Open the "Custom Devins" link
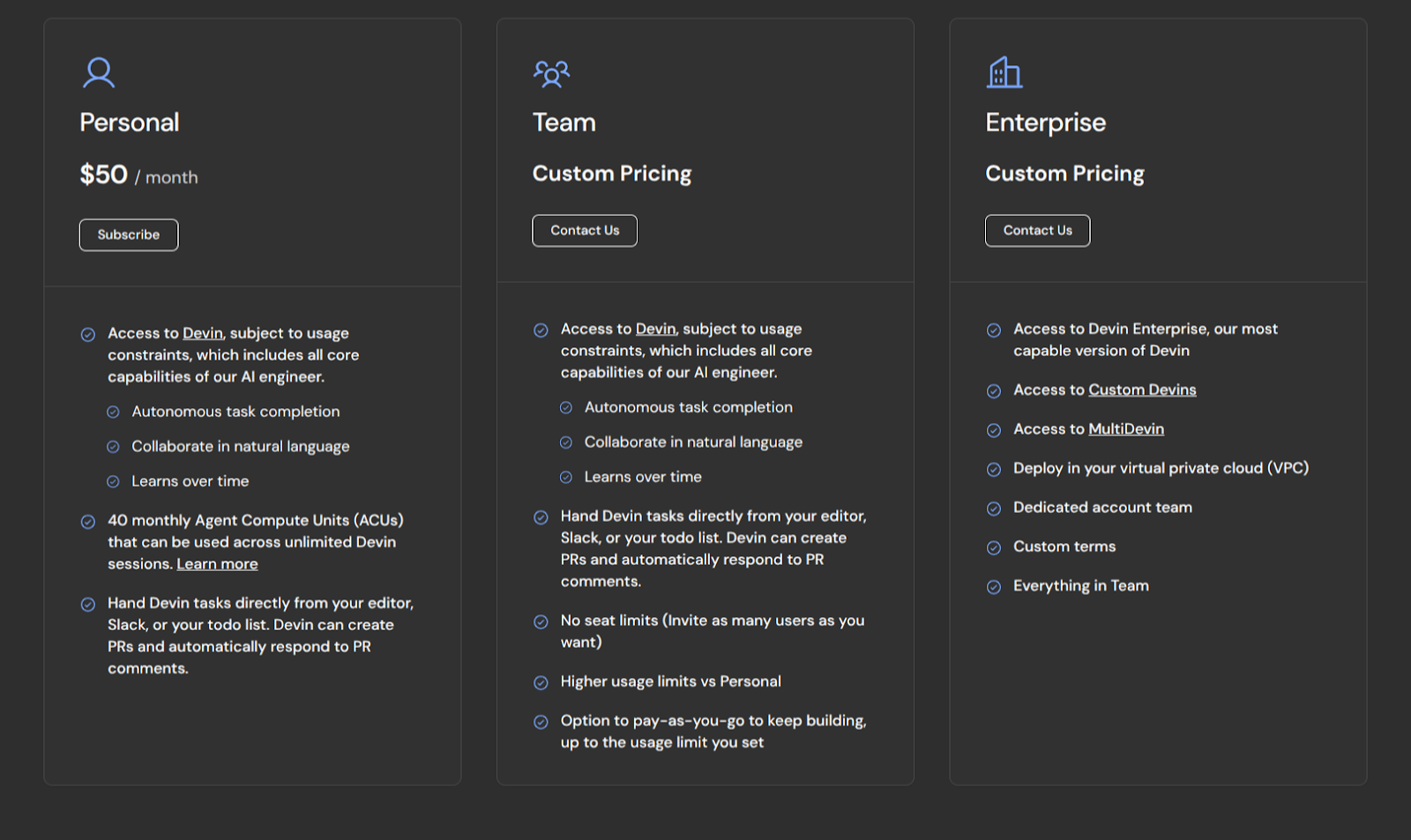 pyautogui.click(x=1142, y=390)
